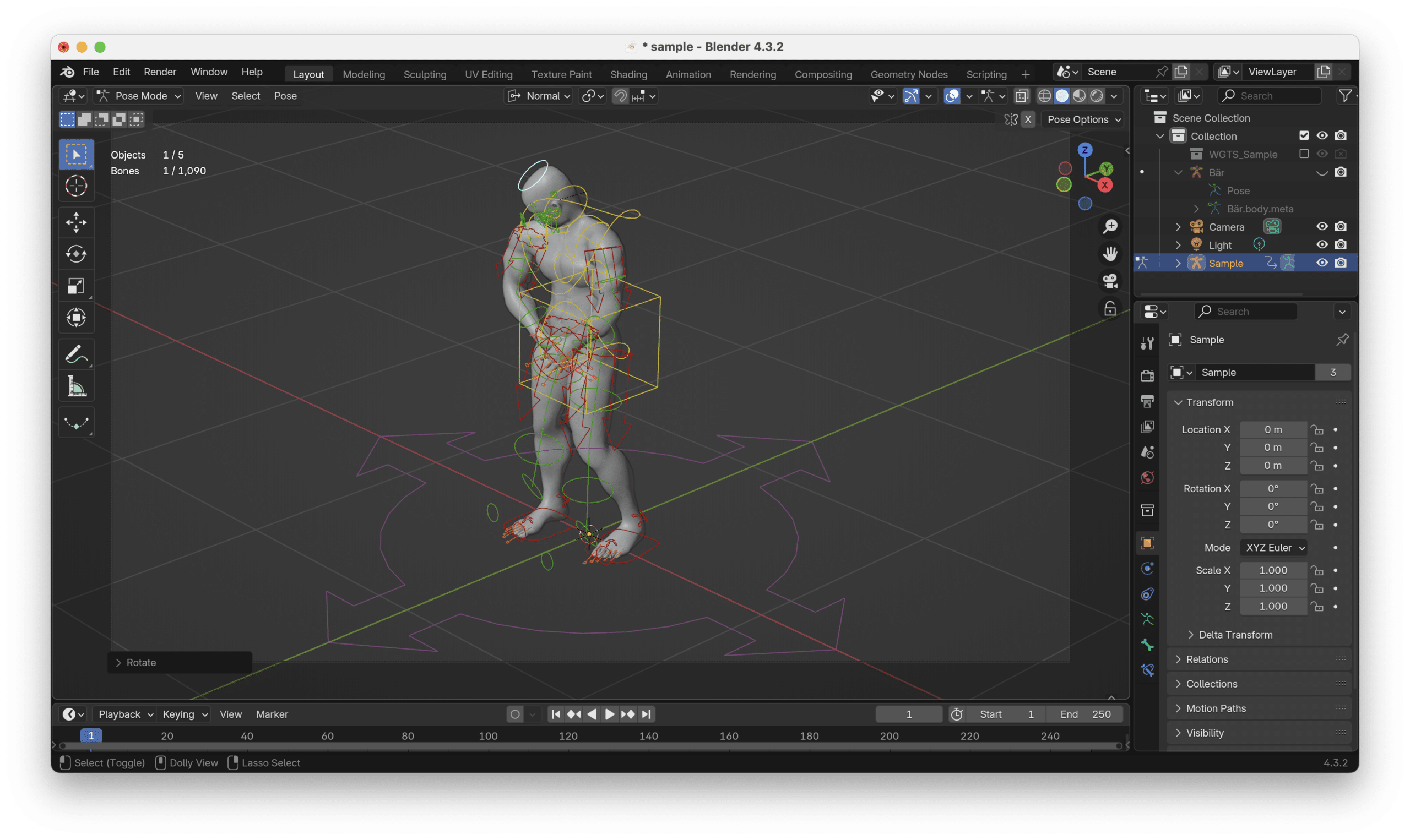Lock Rotation Z transform

[x=1317, y=525]
